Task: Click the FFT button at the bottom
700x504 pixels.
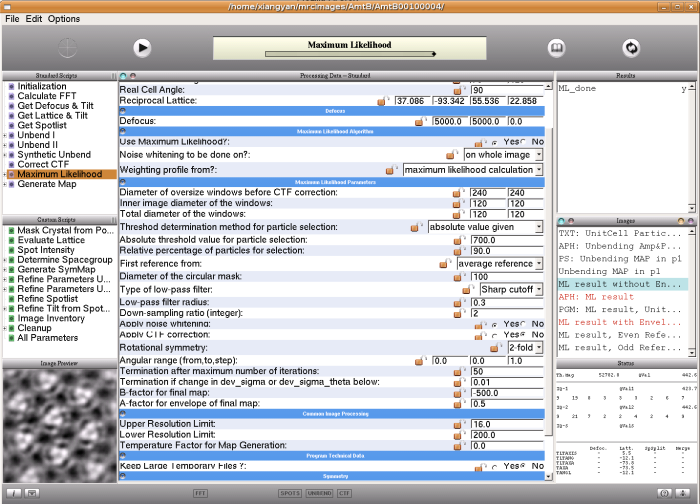Action: pyautogui.click(x=201, y=493)
